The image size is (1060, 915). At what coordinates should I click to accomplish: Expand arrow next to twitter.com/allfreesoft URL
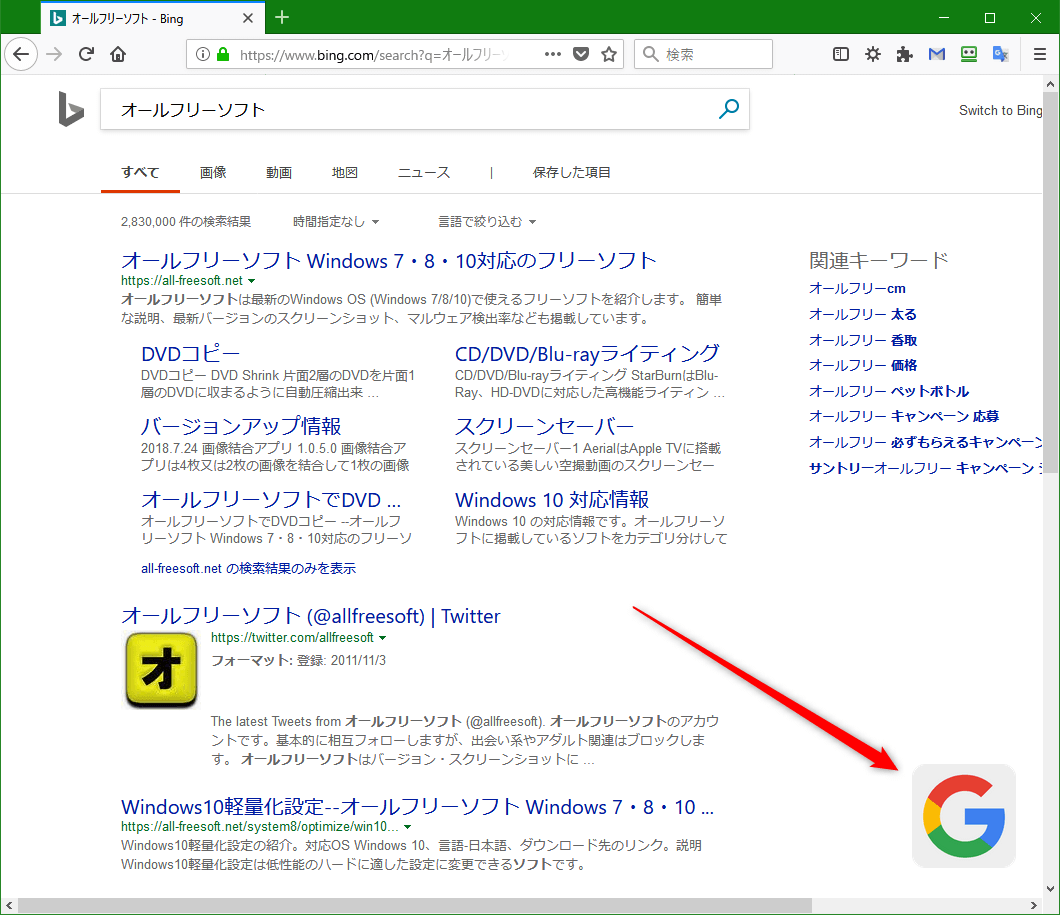point(382,637)
